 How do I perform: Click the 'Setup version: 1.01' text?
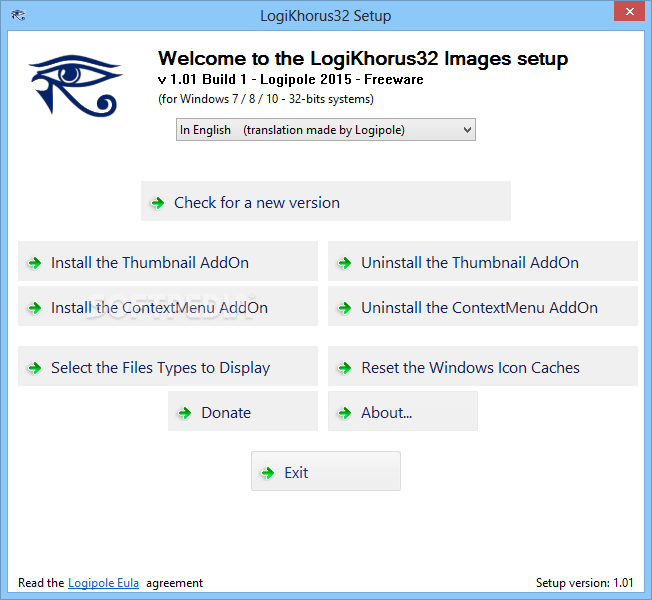click(x=584, y=583)
